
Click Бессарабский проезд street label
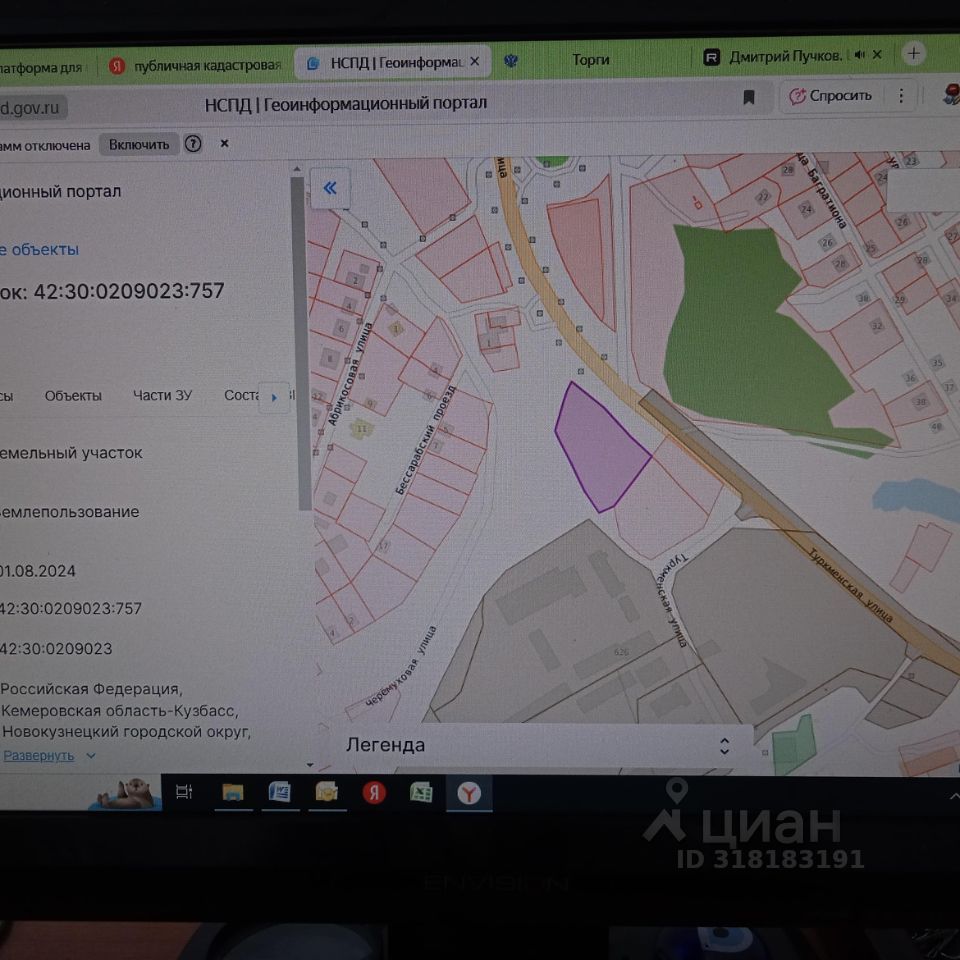pos(426,440)
